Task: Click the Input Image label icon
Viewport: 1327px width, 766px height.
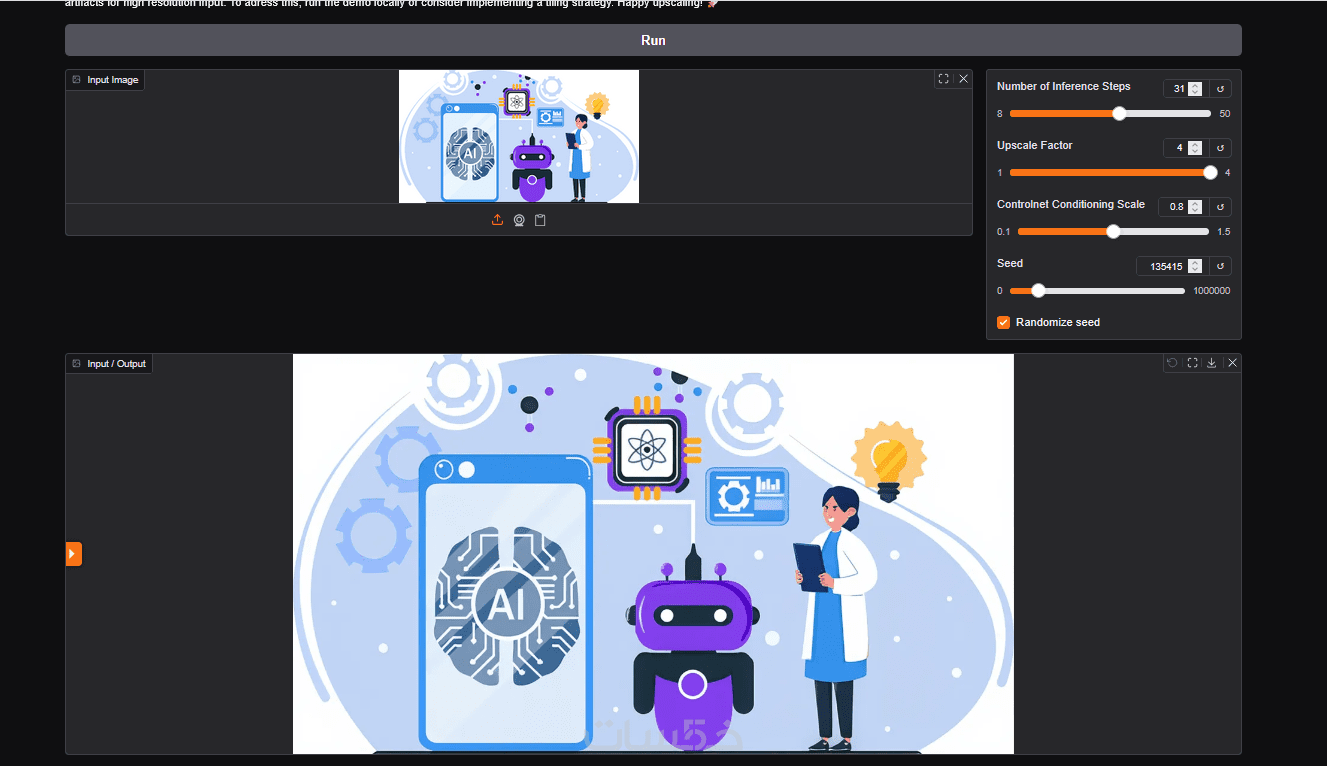Action: pos(77,80)
